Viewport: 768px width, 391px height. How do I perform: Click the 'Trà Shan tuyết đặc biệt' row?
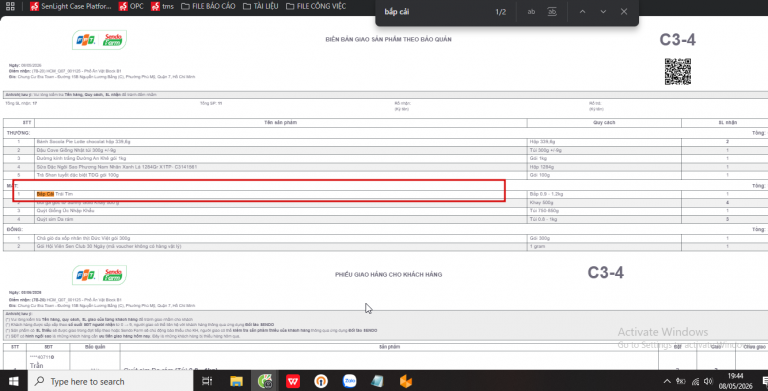pos(386,175)
